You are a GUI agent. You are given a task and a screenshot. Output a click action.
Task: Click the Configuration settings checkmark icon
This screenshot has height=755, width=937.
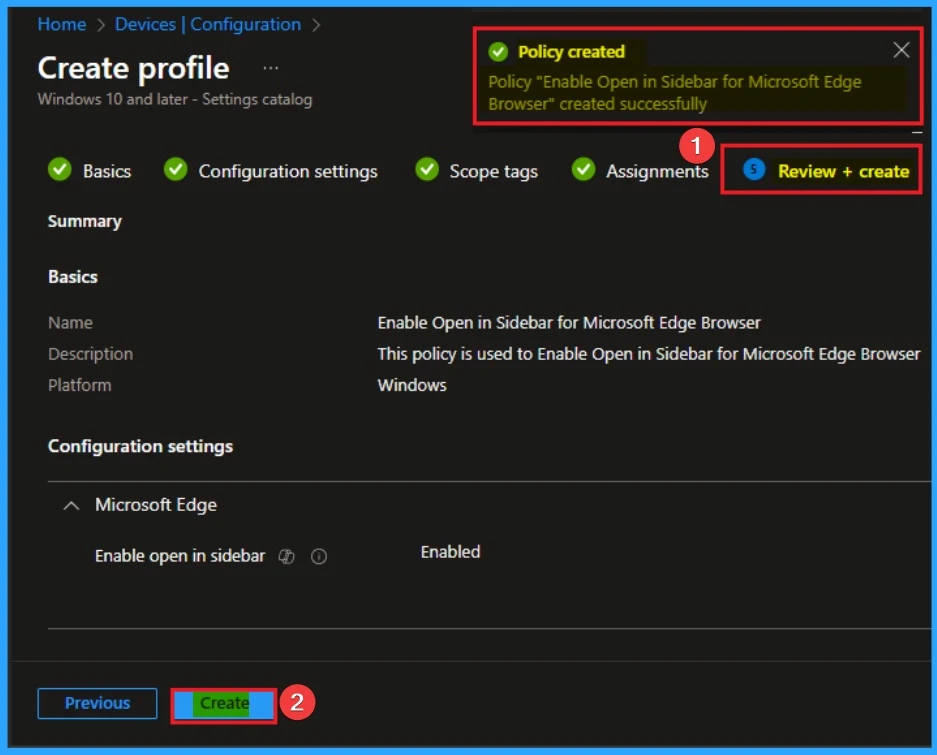(x=176, y=170)
